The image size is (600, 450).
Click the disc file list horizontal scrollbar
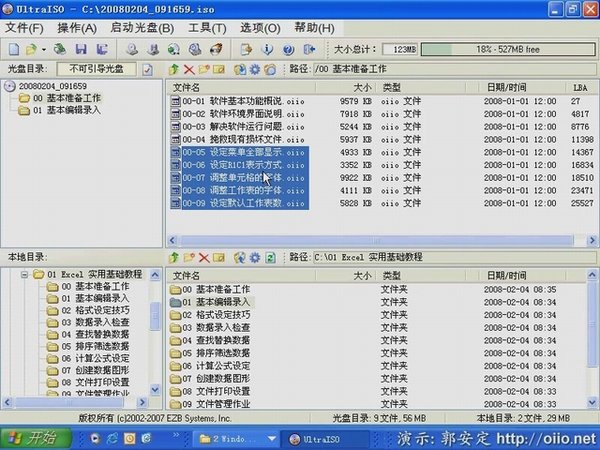pyautogui.click(x=377, y=240)
